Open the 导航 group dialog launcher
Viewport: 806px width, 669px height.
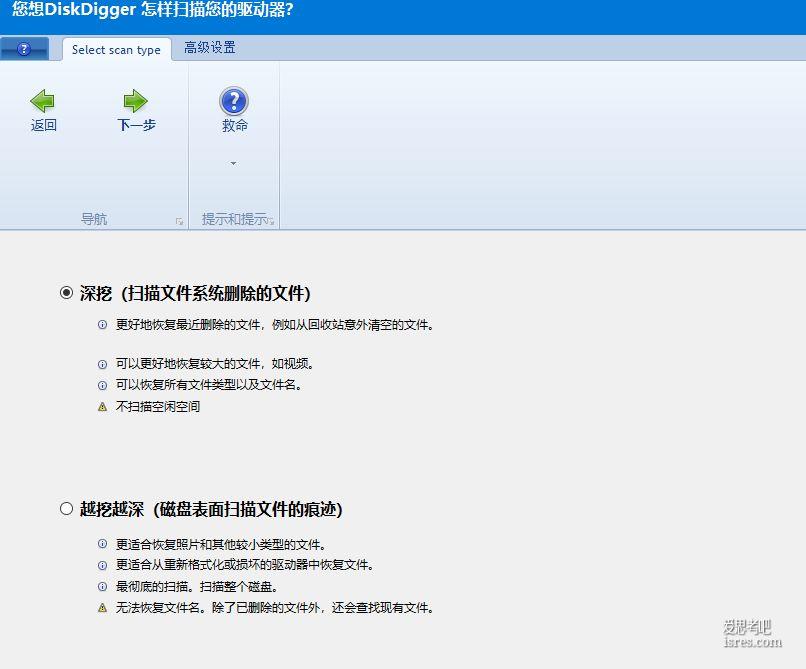pos(179,222)
